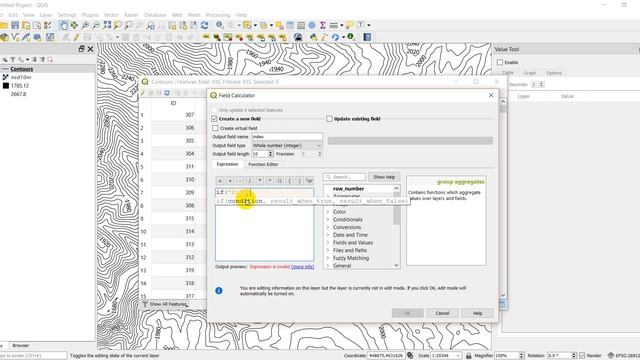Click the Pan Map to Selection icon
640x360 pixels.
point(74,25)
